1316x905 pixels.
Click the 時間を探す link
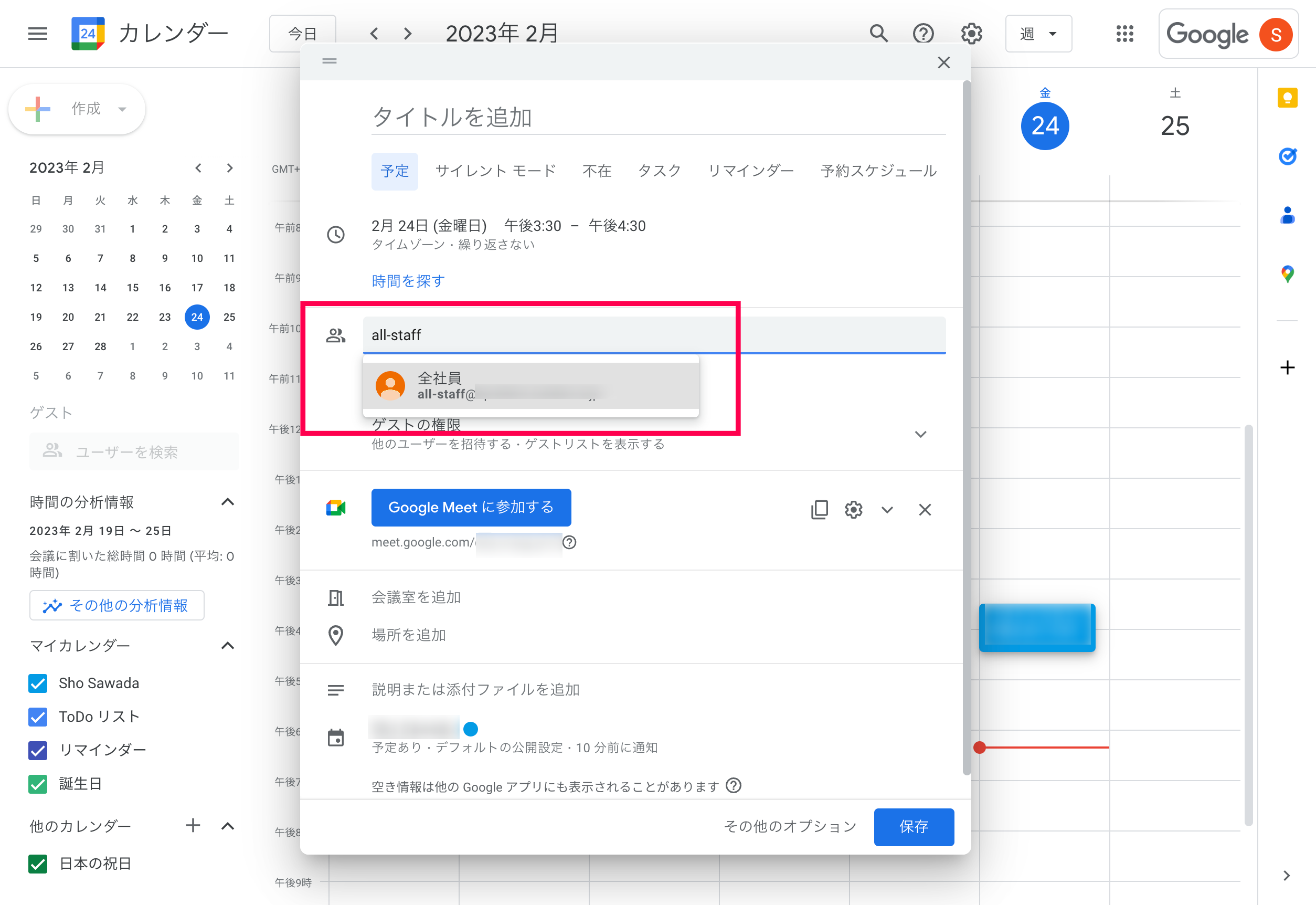pyautogui.click(x=408, y=281)
